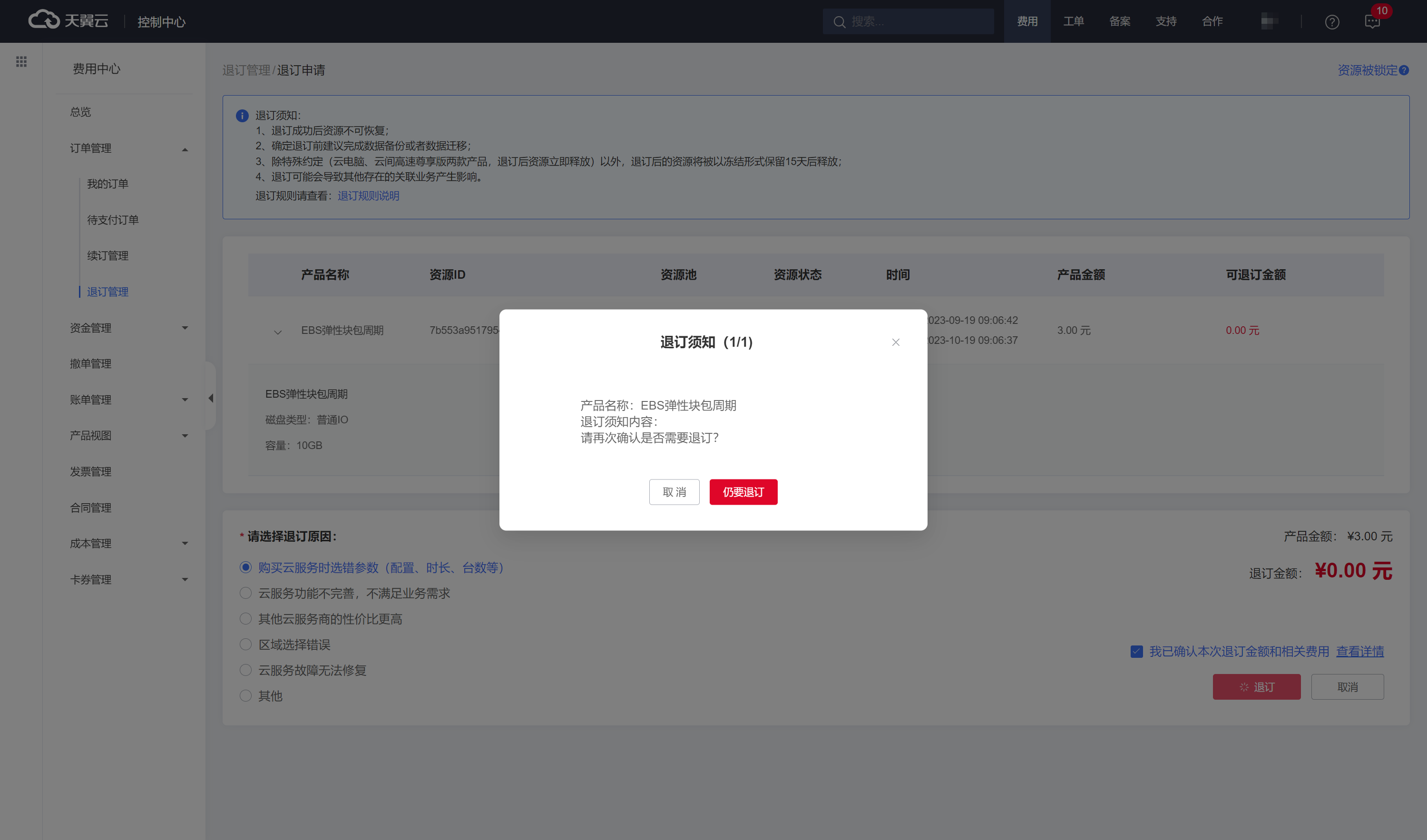The width and height of the screenshot is (1427, 840).
Task: Select the 其他 reason radio button
Action: click(x=245, y=695)
